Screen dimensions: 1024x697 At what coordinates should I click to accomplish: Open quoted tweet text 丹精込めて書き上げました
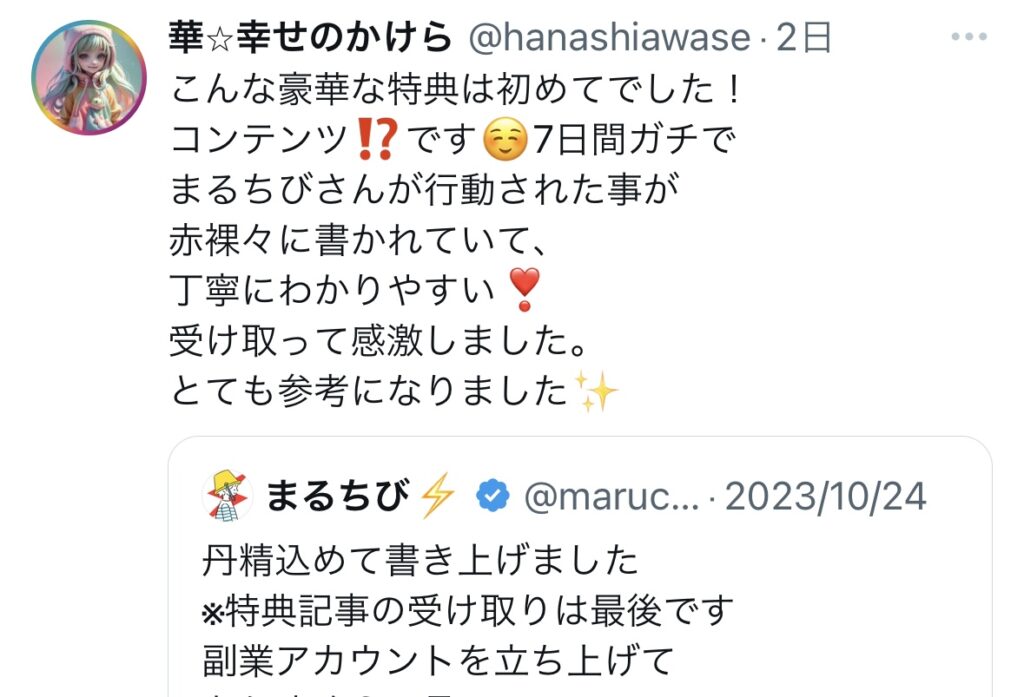click(x=420, y=560)
